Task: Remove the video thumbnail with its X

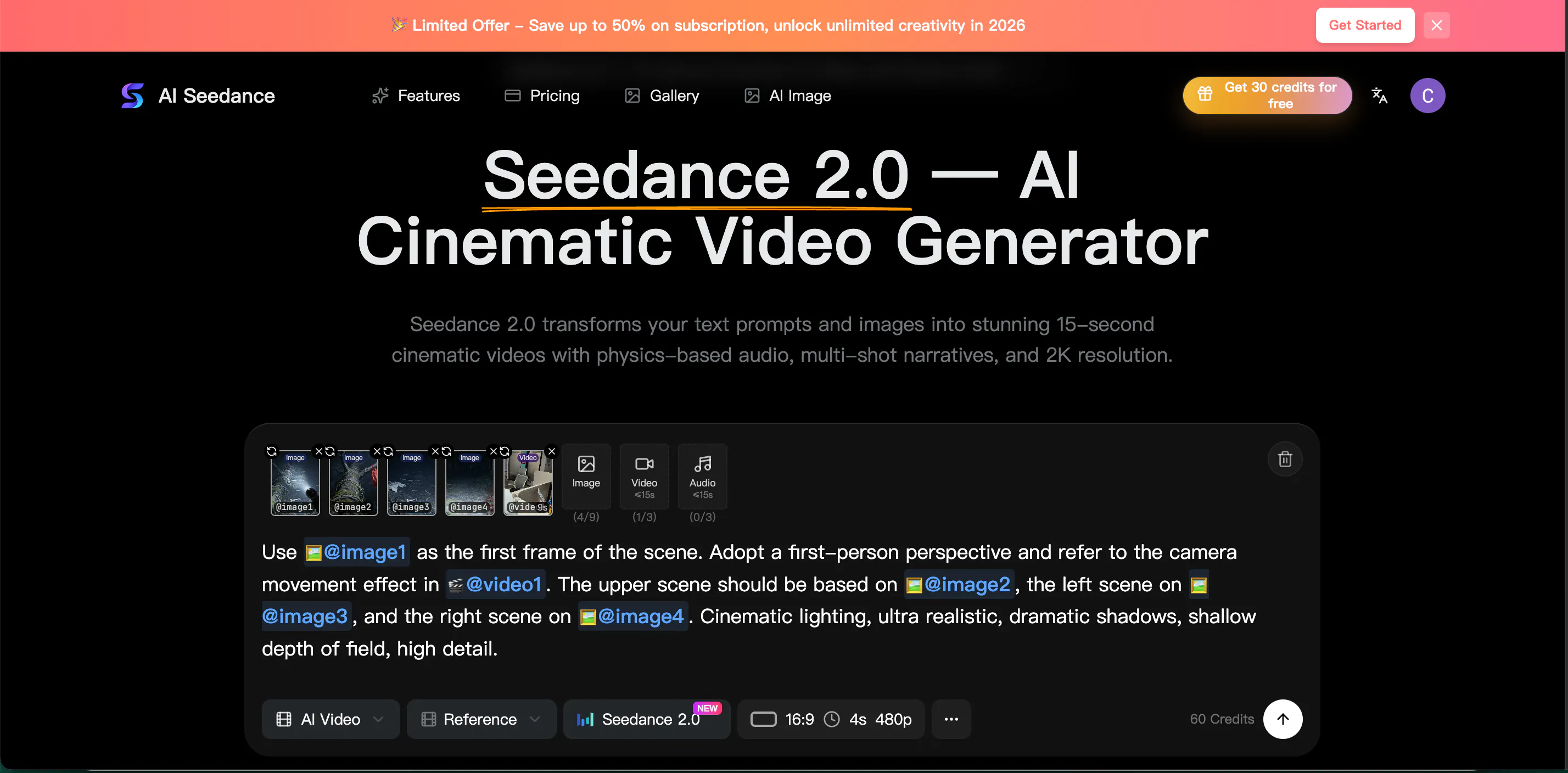Action: [551, 451]
